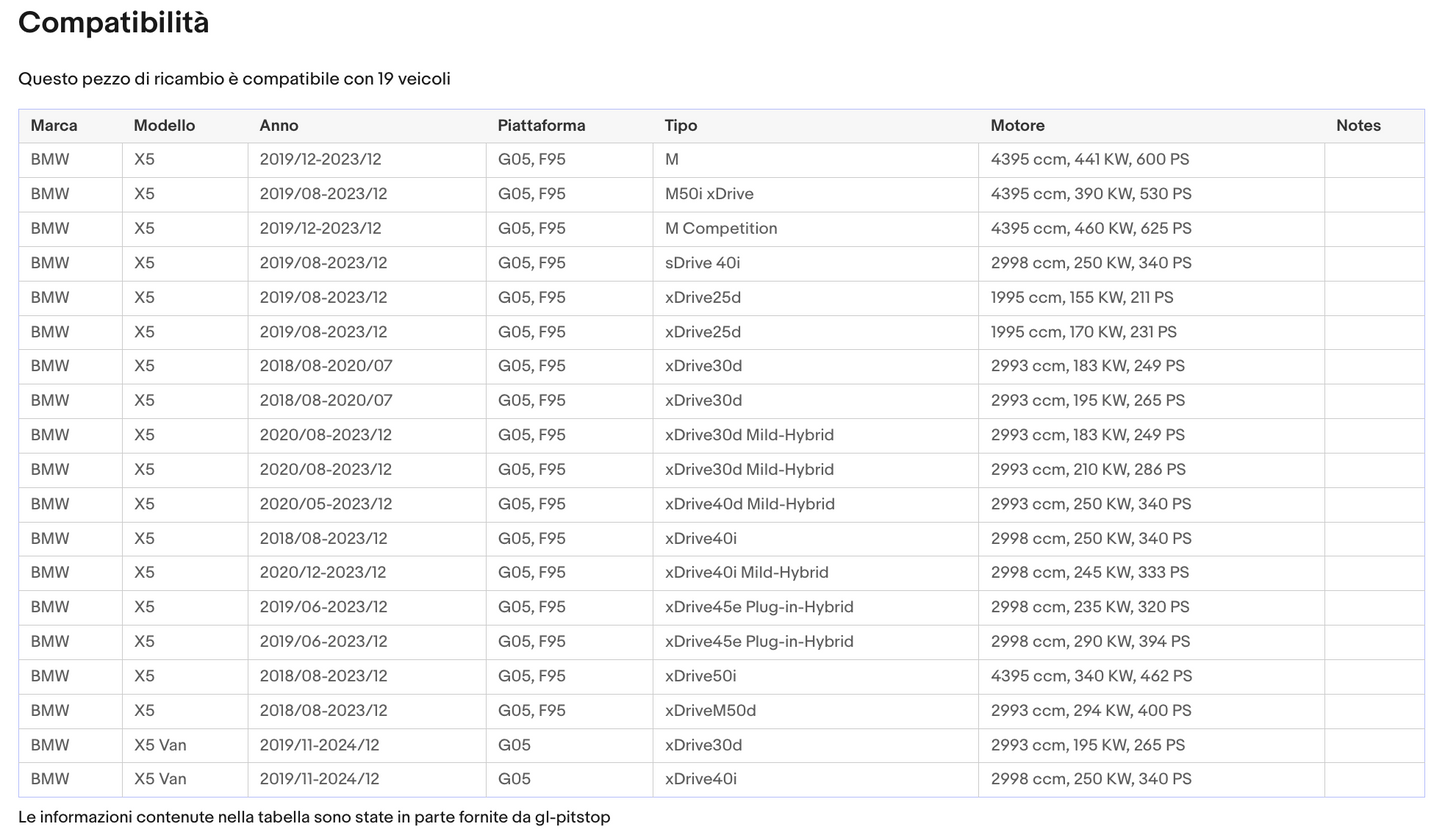The height and width of the screenshot is (835, 1445).
Task: Select the xDrive40i Mild-Hybrid cell
Action: (x=746, y=573)
